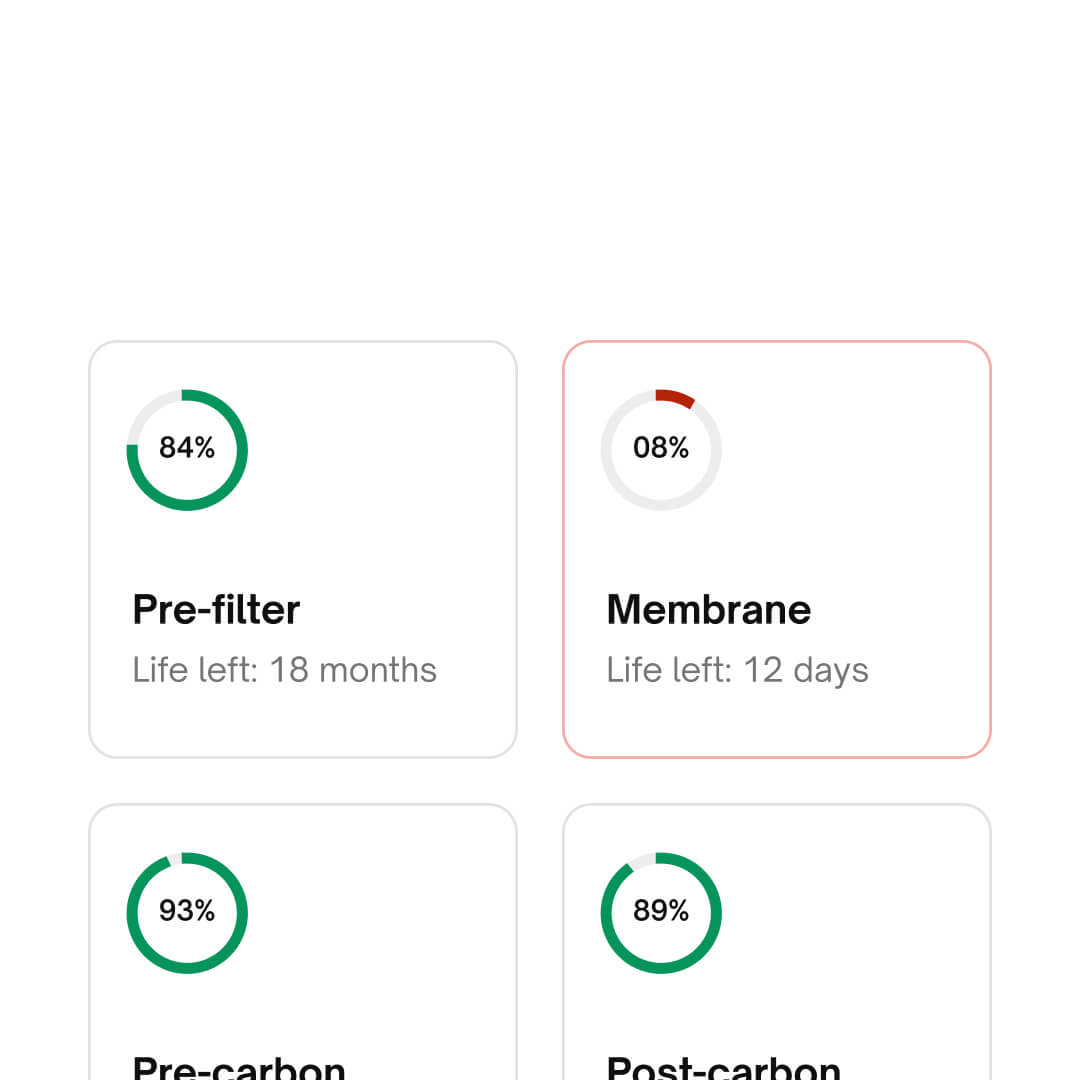Viewport: 1080px width, 1080px height.
Task: Tap the 08% percentage label
Action: click(x=661, y=448)
